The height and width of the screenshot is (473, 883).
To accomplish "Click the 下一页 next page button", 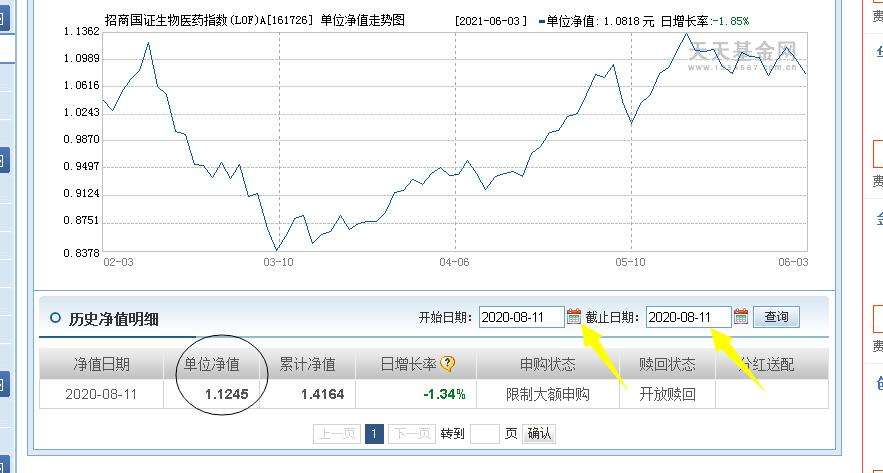I will (411, 434).
